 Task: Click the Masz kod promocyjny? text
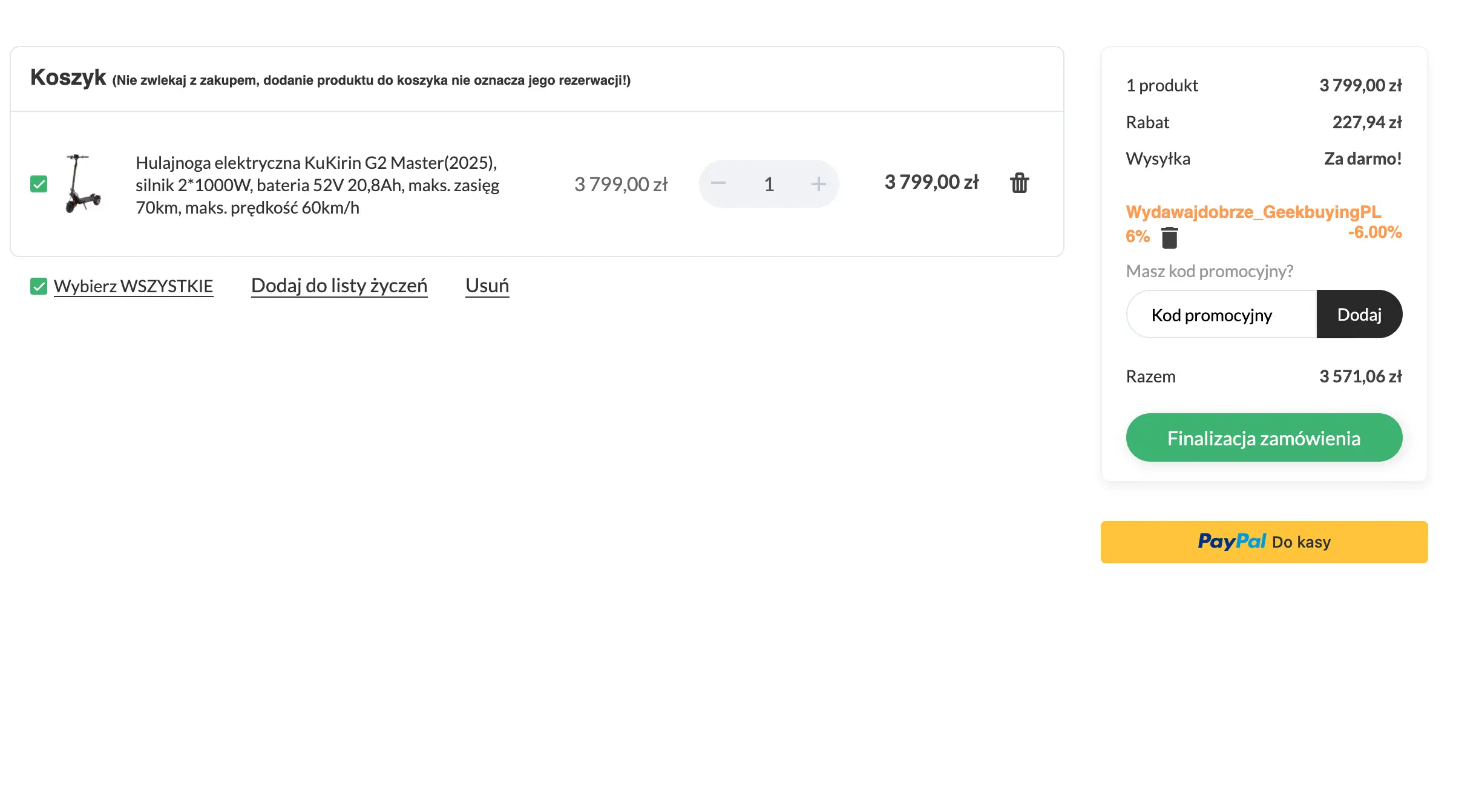1209,271
